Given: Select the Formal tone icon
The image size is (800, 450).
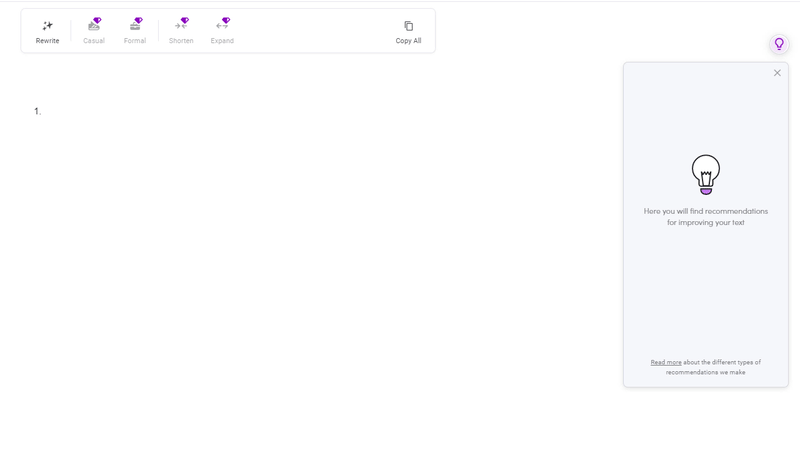Looking at the screenshot, I should pyautogui.click(x=133, y=27).
